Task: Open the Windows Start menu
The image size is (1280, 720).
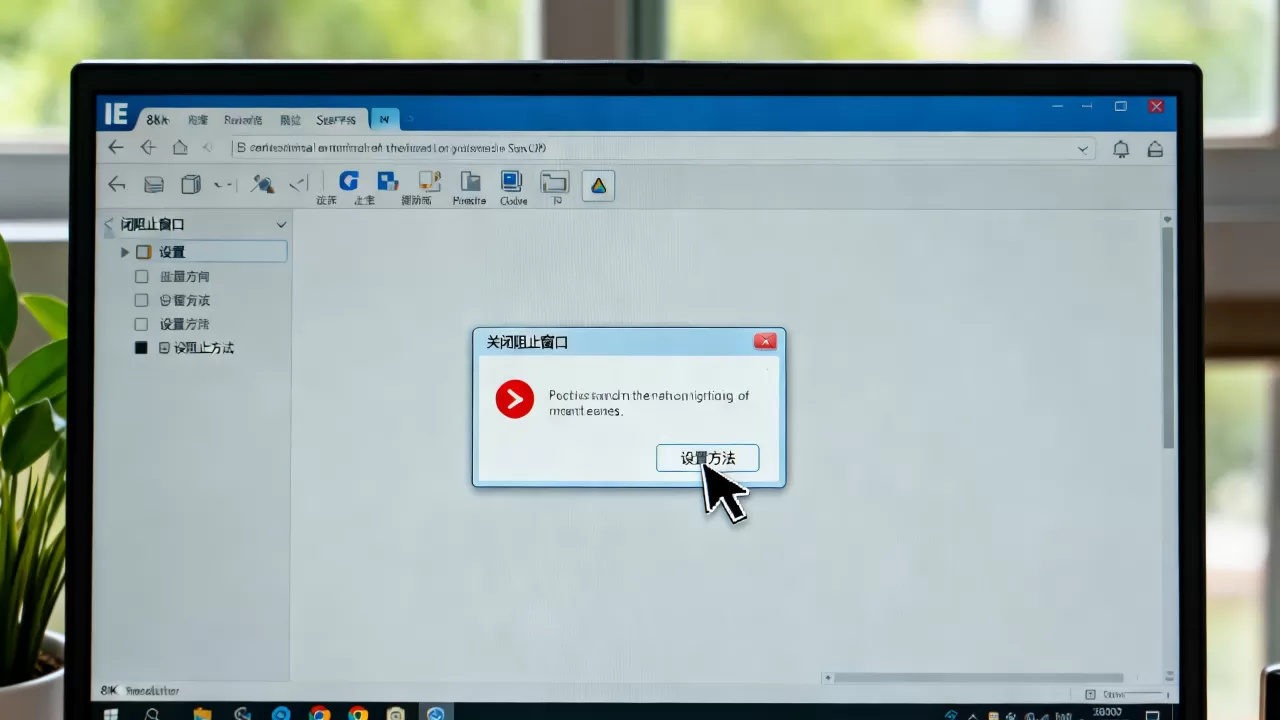Action: (x=111, y=714)
